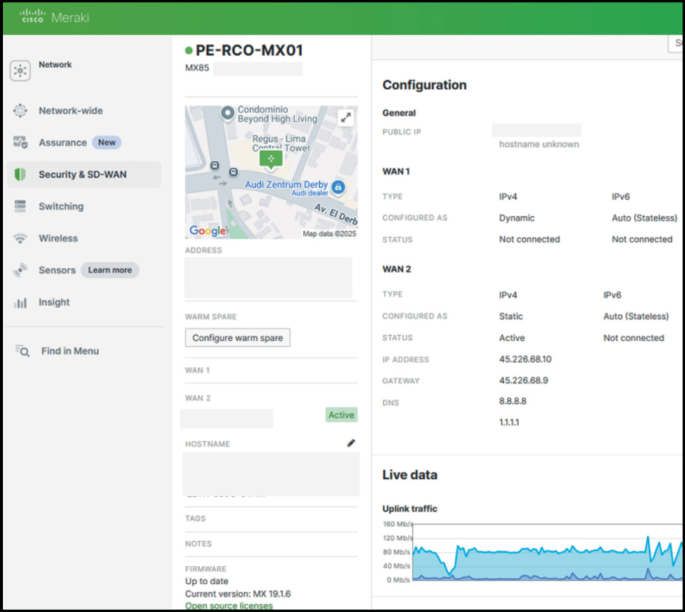Click the gateway value 45.226.68.9

523,380
